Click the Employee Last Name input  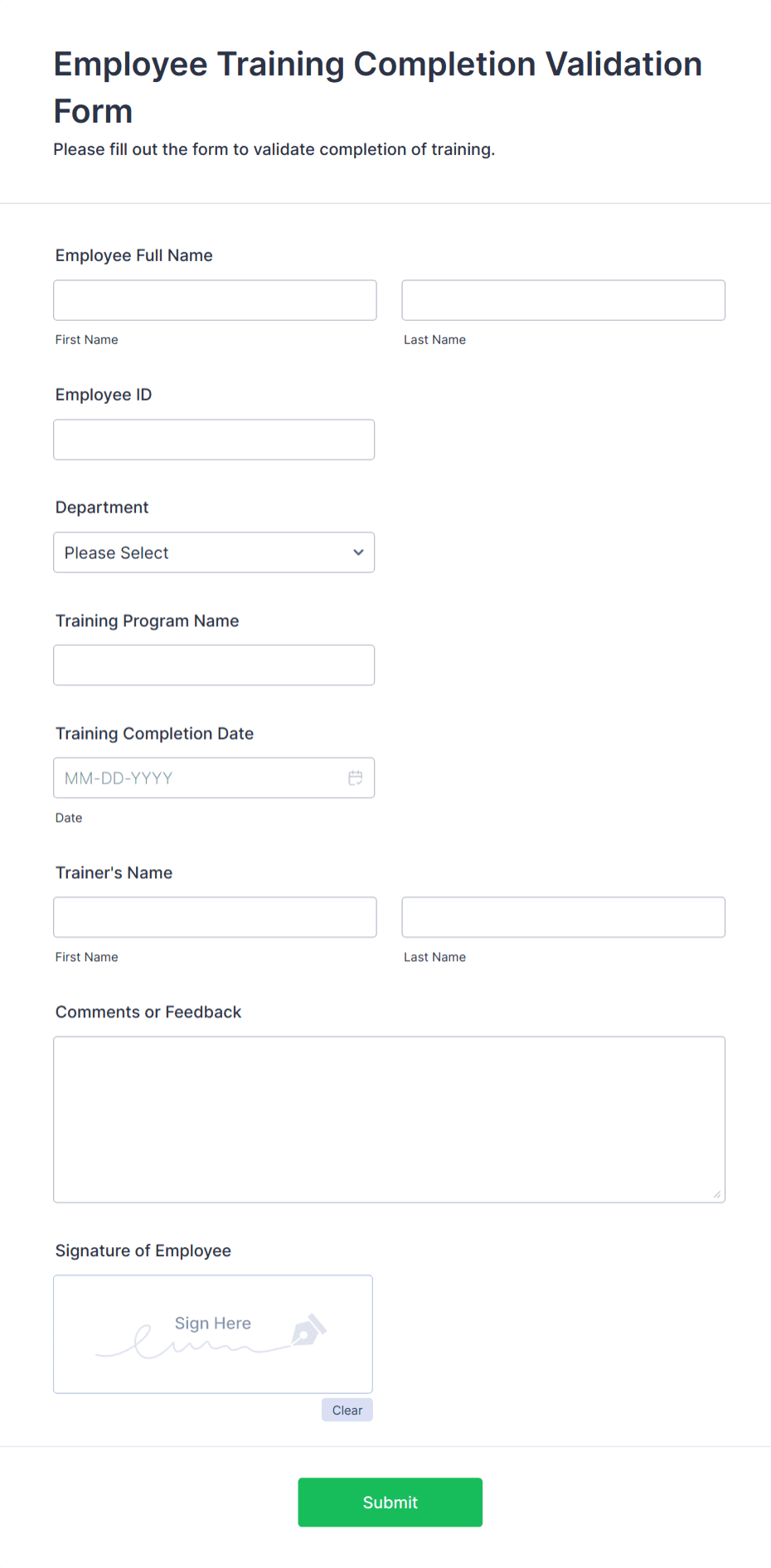563,299
